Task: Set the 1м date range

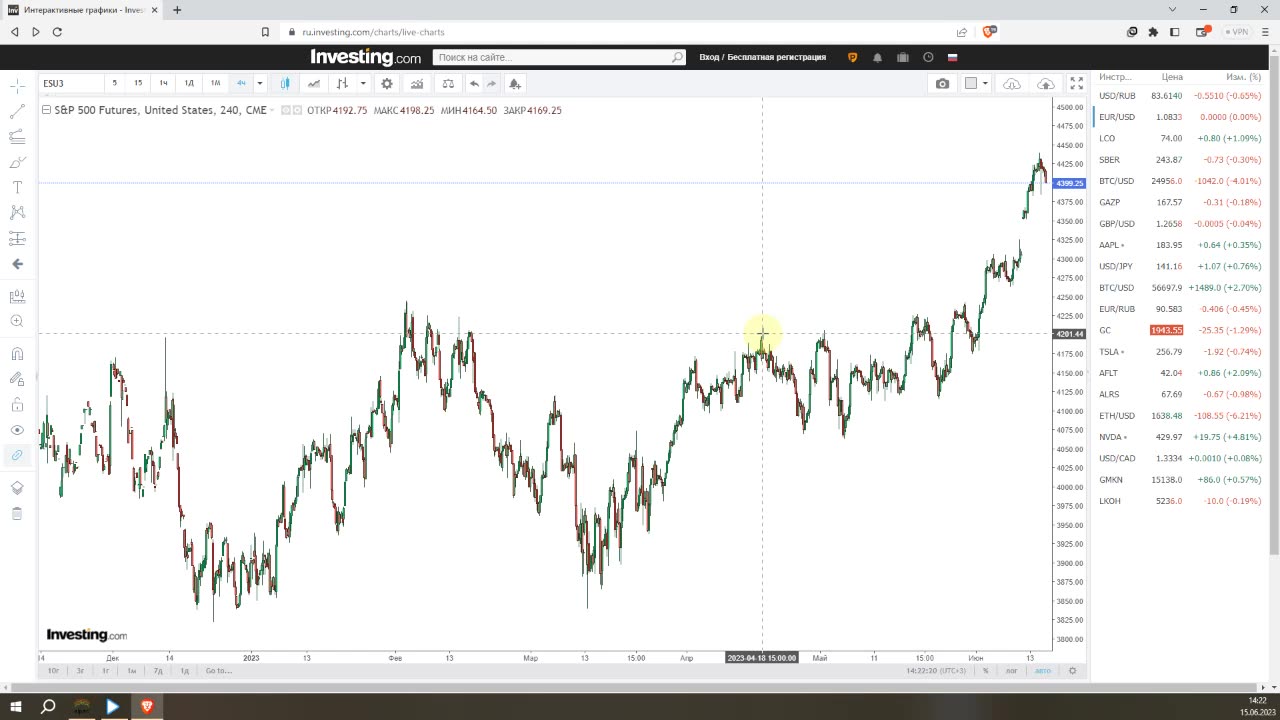Action: coord(131,670)
